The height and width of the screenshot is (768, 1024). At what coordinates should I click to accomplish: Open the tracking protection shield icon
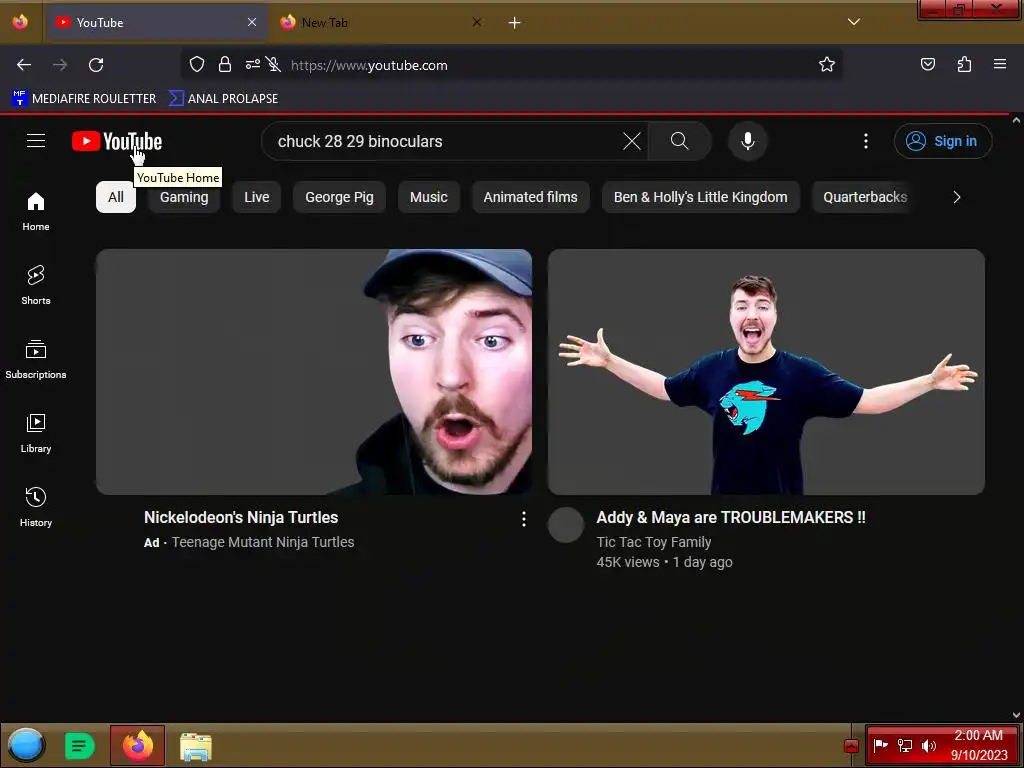click(197, 64)
